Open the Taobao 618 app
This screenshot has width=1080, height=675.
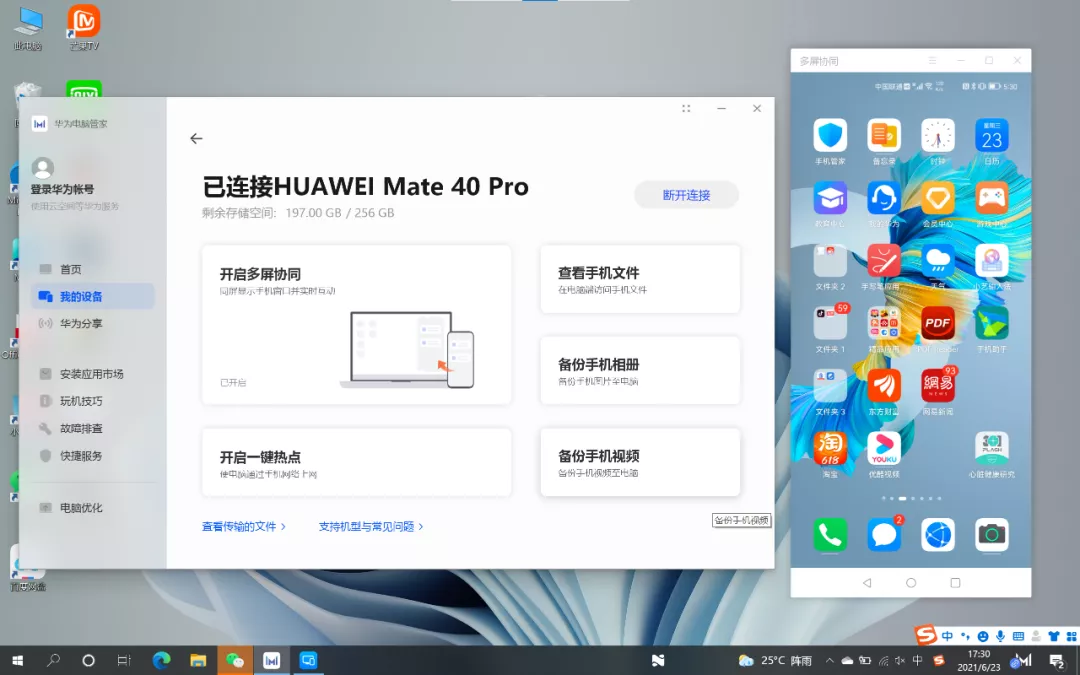(830, 448)
